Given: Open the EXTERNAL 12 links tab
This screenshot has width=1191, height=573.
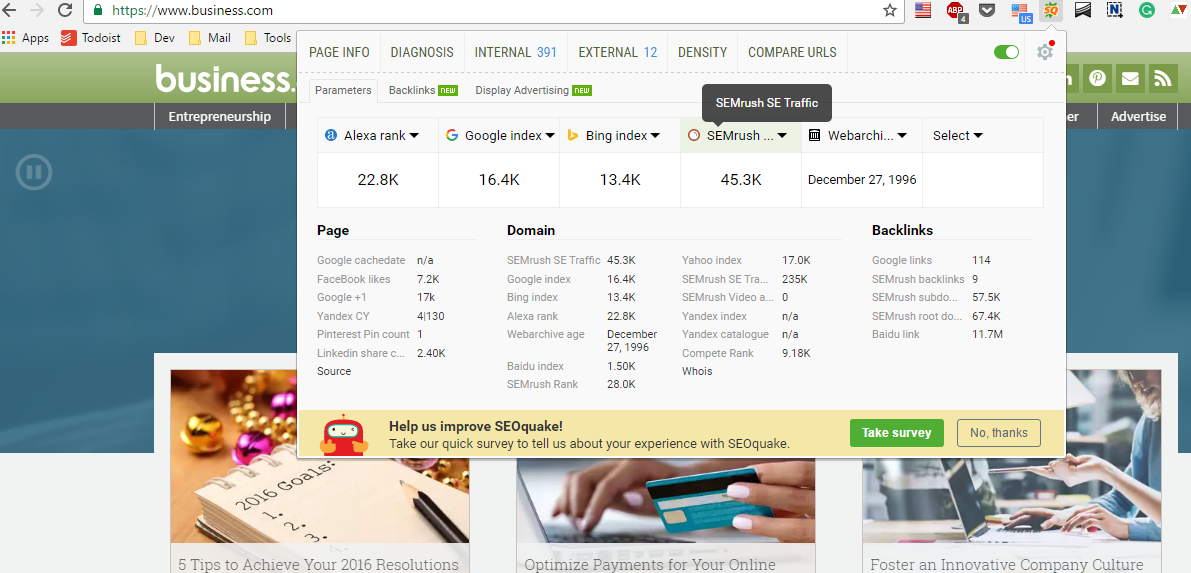Looking at the screenshot, I should pos(618,52).
